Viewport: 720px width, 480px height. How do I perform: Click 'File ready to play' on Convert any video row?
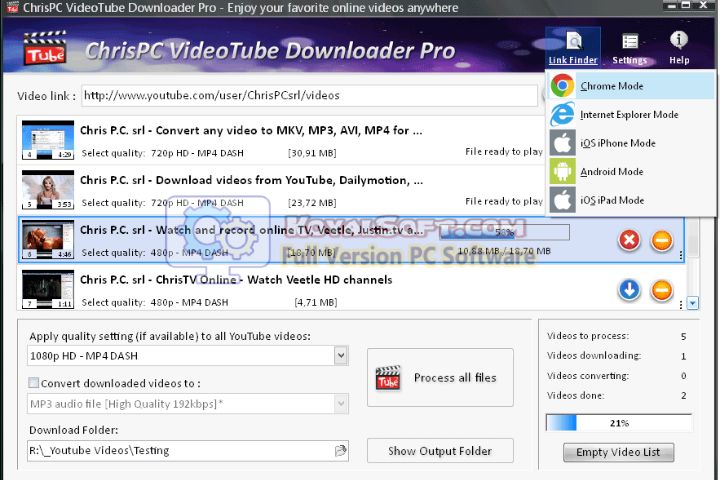pos(504,152)
